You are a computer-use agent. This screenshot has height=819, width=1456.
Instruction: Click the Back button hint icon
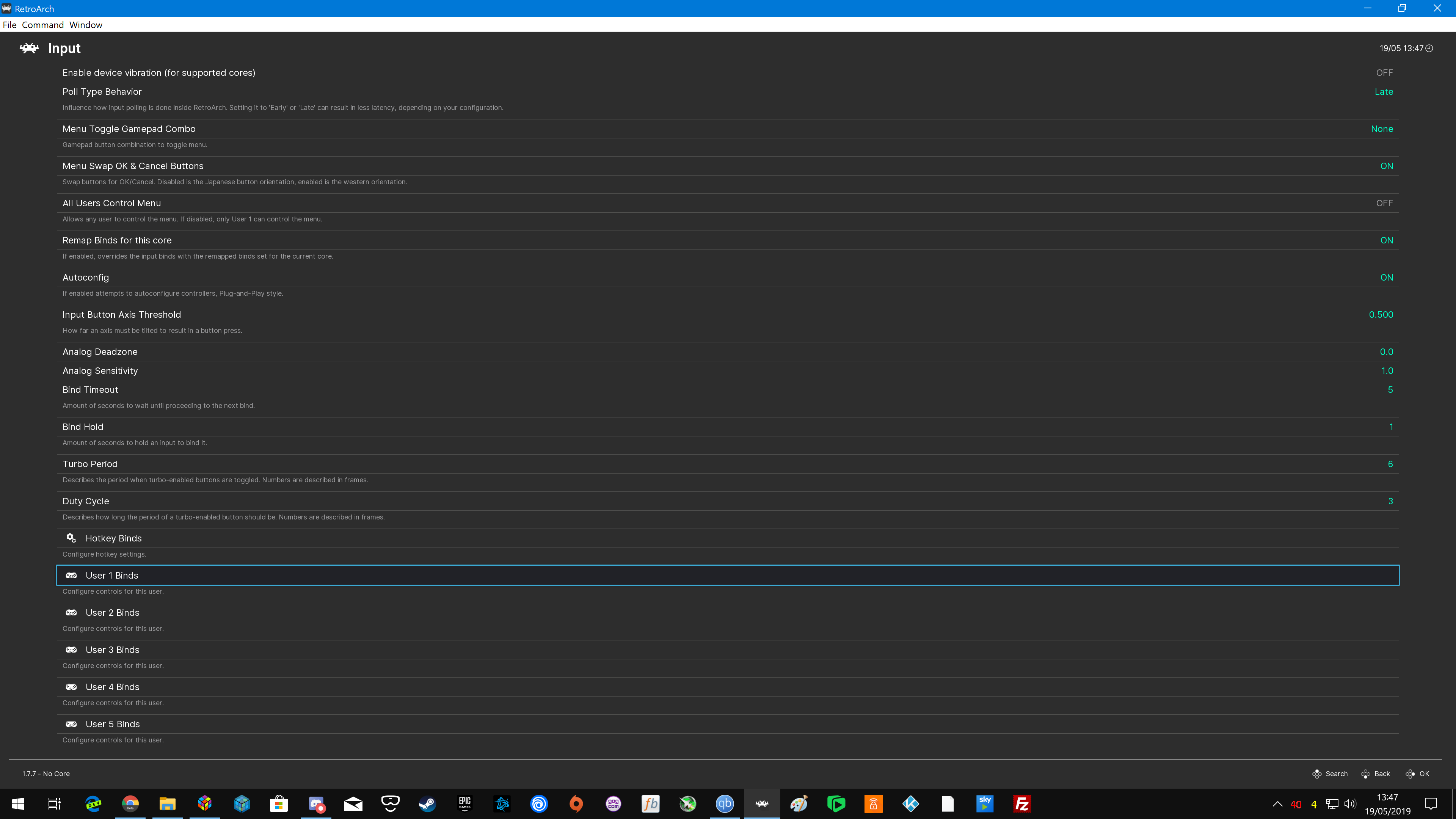(x=1365, y=774)
